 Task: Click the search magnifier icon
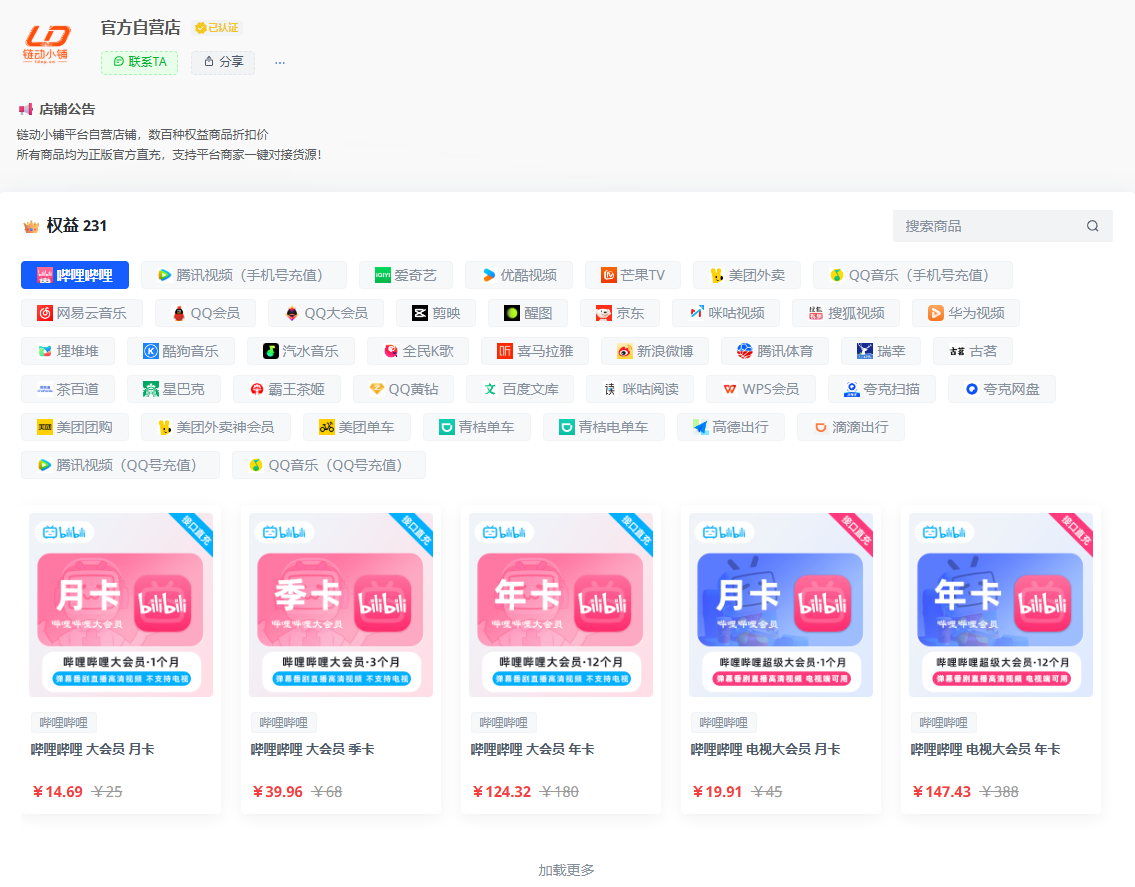(x=1092, y=226)
